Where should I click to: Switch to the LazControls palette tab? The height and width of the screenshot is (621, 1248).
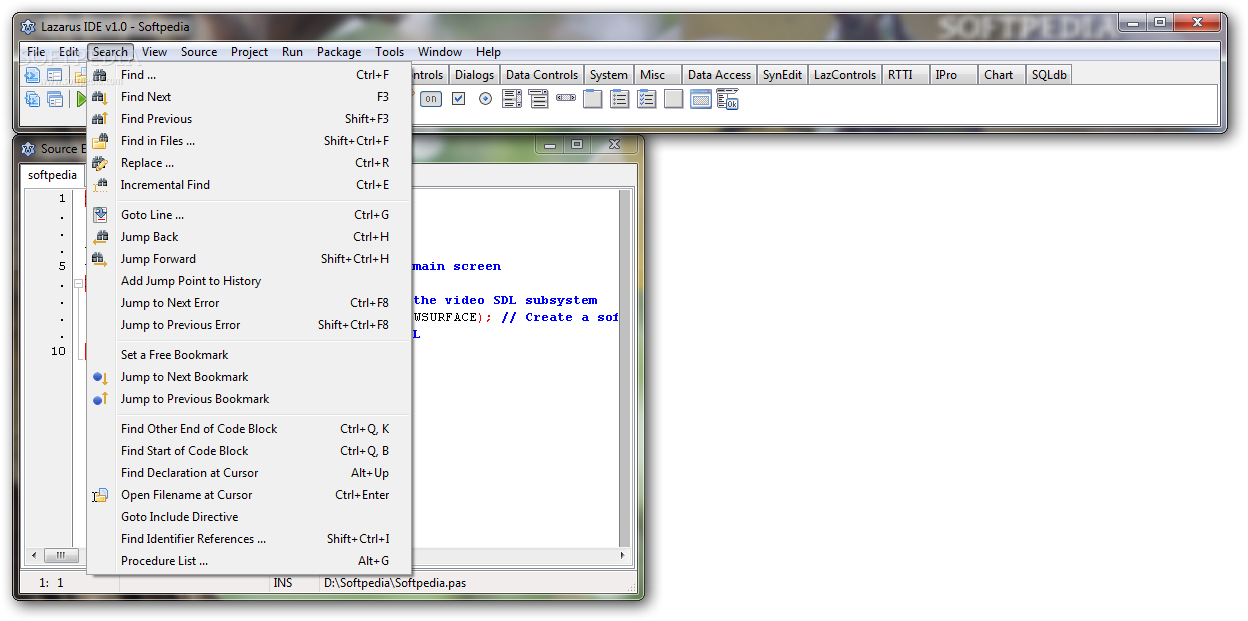(x=845, y=75)
